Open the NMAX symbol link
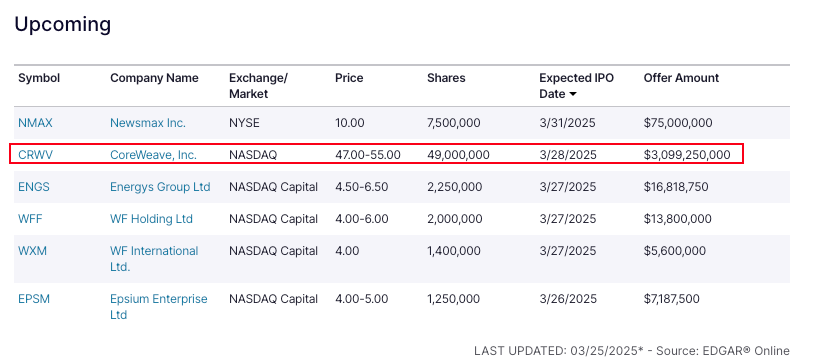Viewport: 815px width, 362px height. click(x=35, y=123)
